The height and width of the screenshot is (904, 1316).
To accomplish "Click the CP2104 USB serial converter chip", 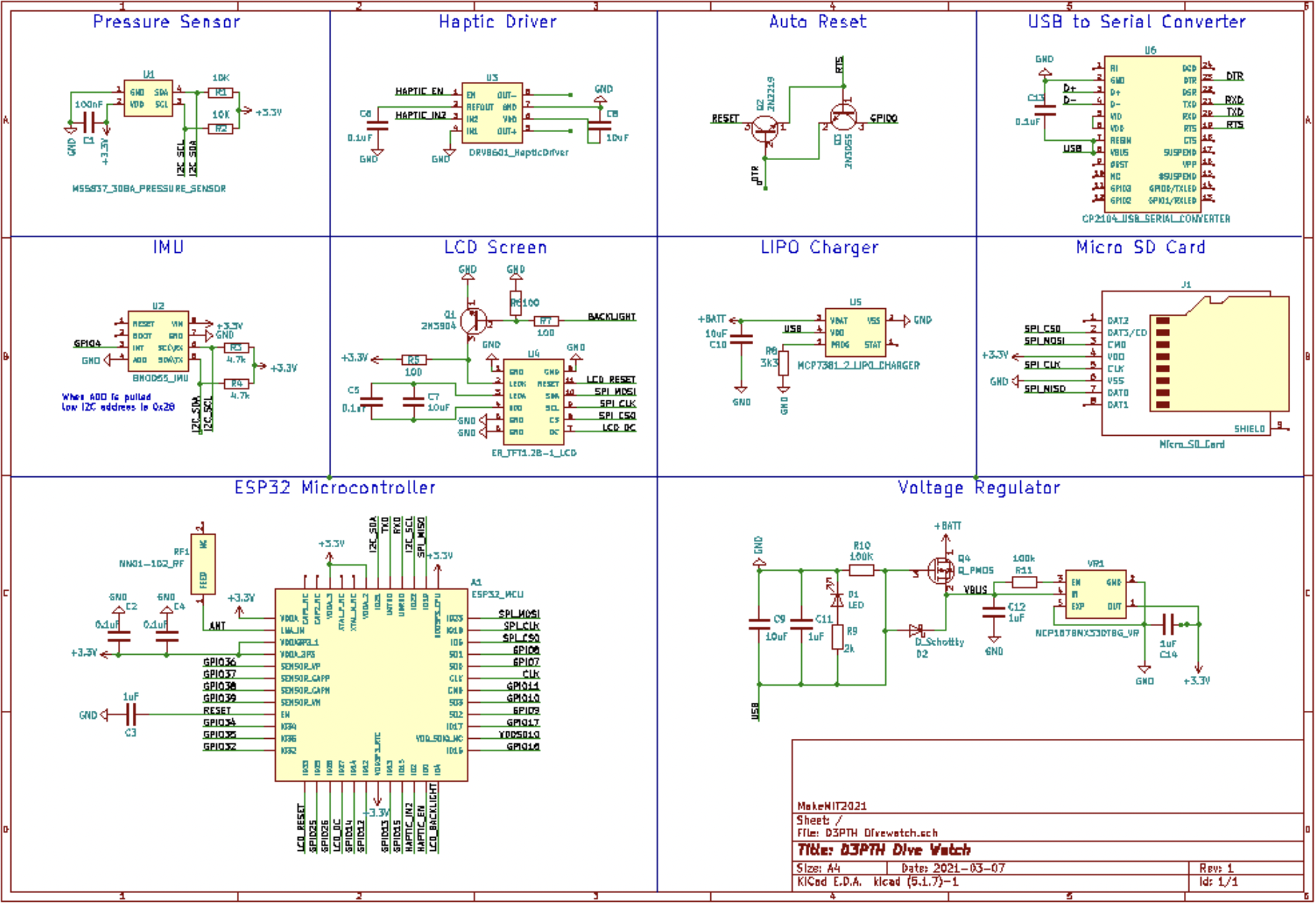I will tap(1151, 133).
